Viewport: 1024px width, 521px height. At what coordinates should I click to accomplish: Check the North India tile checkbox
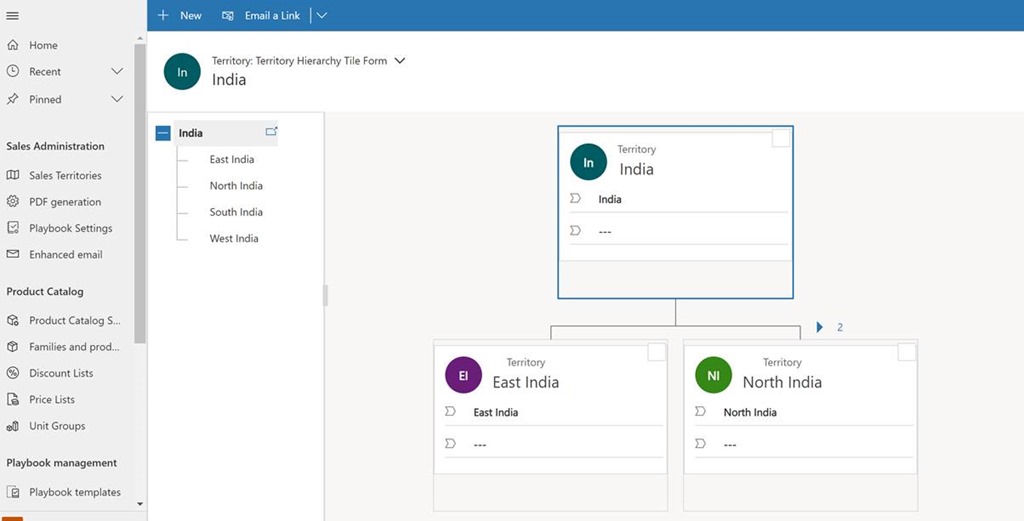click(x=906, y=352)
